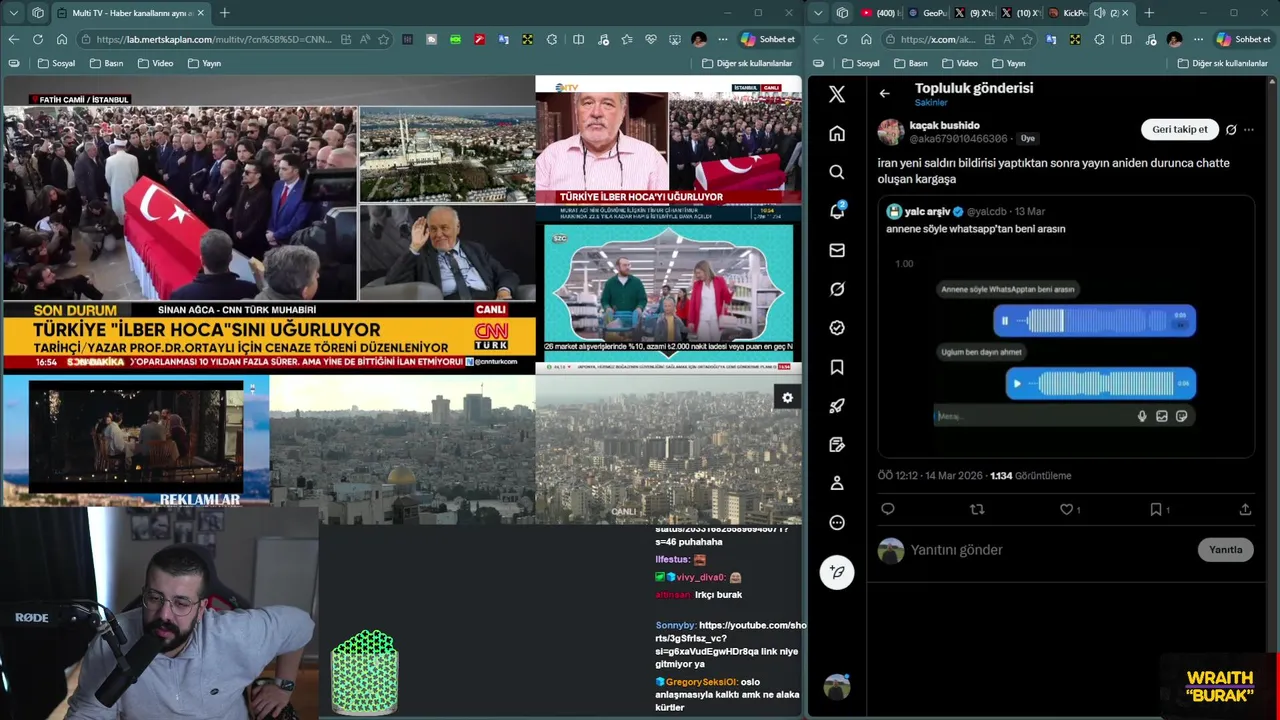
Task: Open new tab in Multi TV window
Action: click(x=224, y=13)
